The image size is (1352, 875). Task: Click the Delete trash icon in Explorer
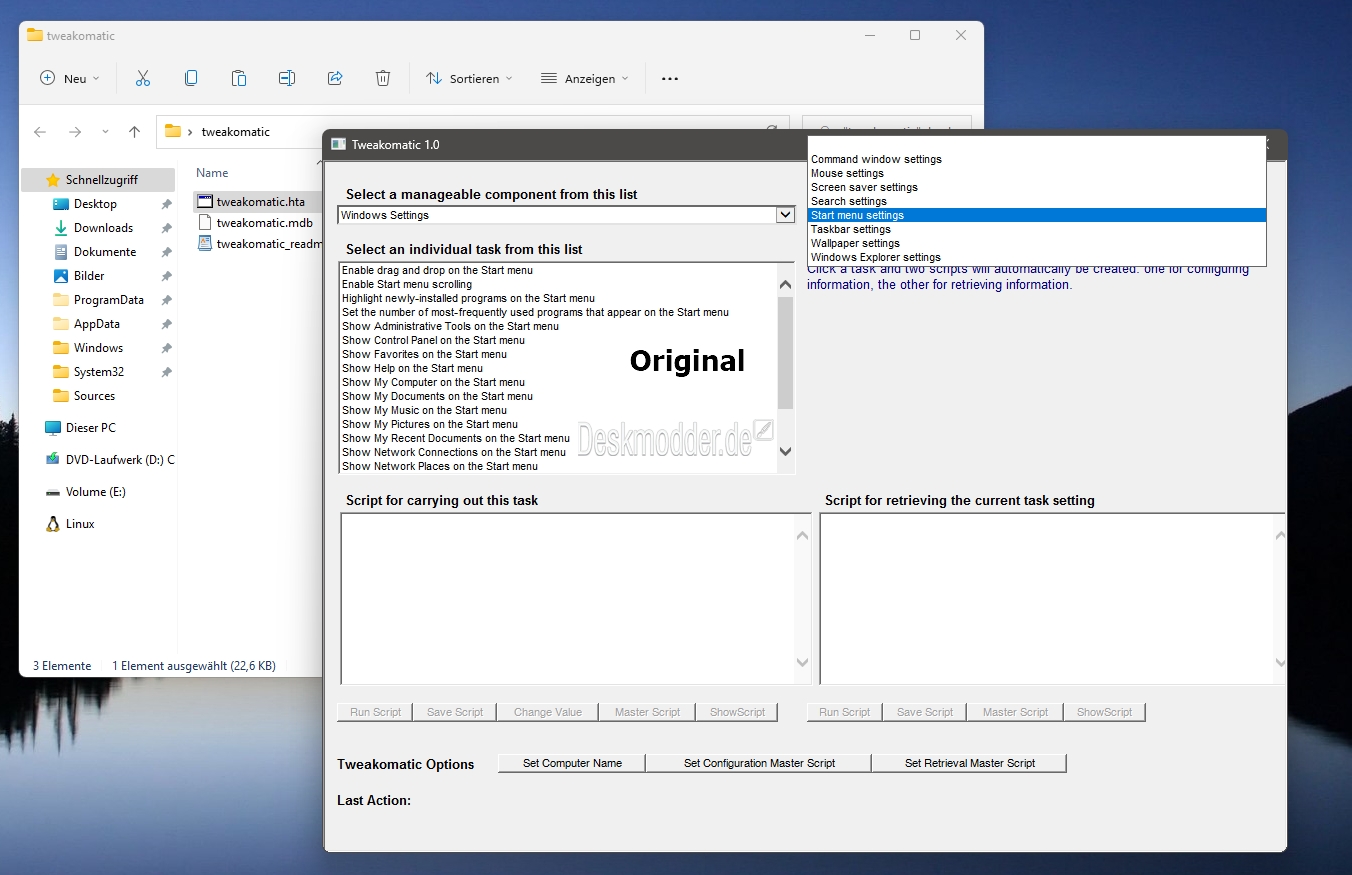click(x=383, y=78)
